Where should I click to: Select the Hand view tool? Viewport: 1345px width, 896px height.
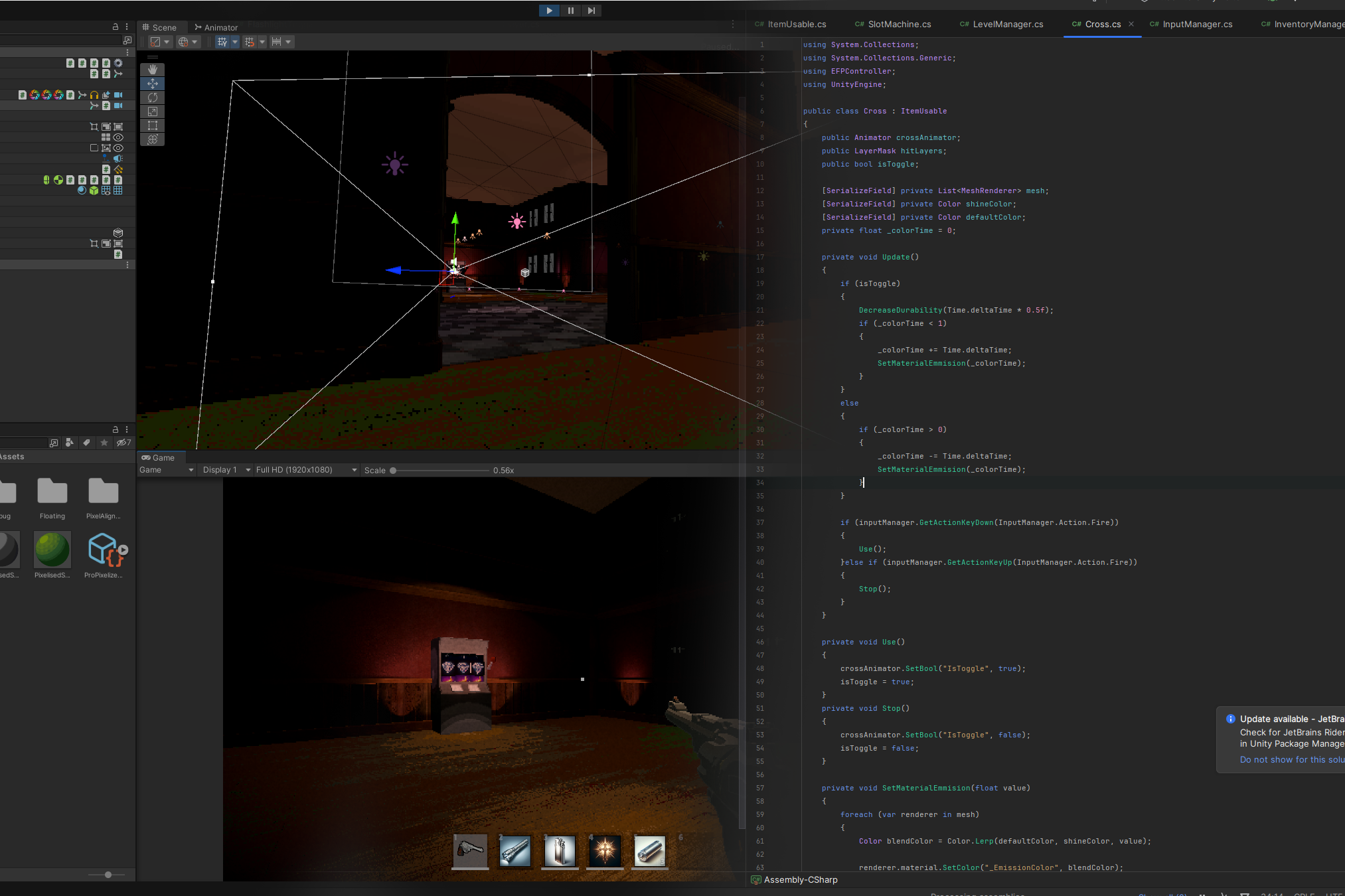coord(153,70)
